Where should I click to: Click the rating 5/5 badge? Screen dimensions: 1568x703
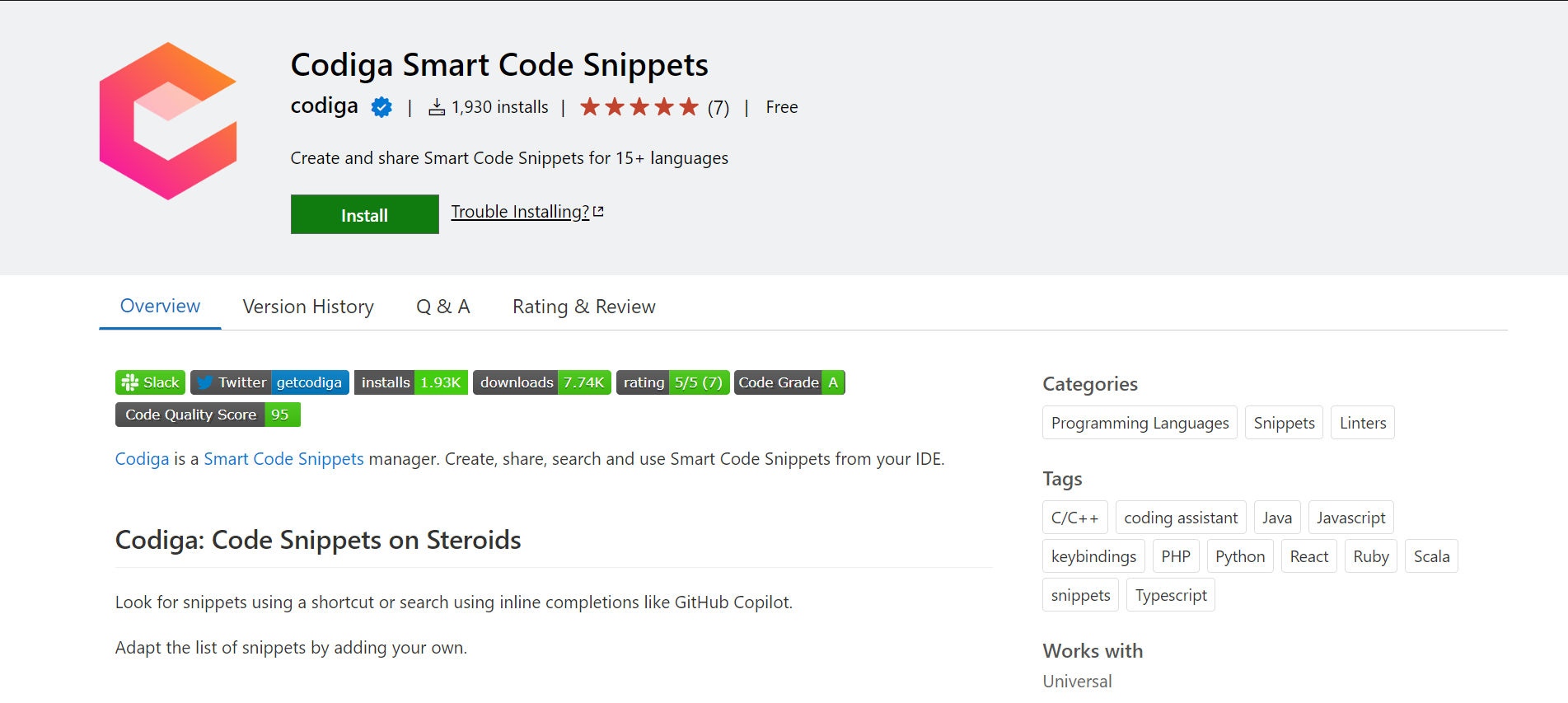[x=672, y=382]
